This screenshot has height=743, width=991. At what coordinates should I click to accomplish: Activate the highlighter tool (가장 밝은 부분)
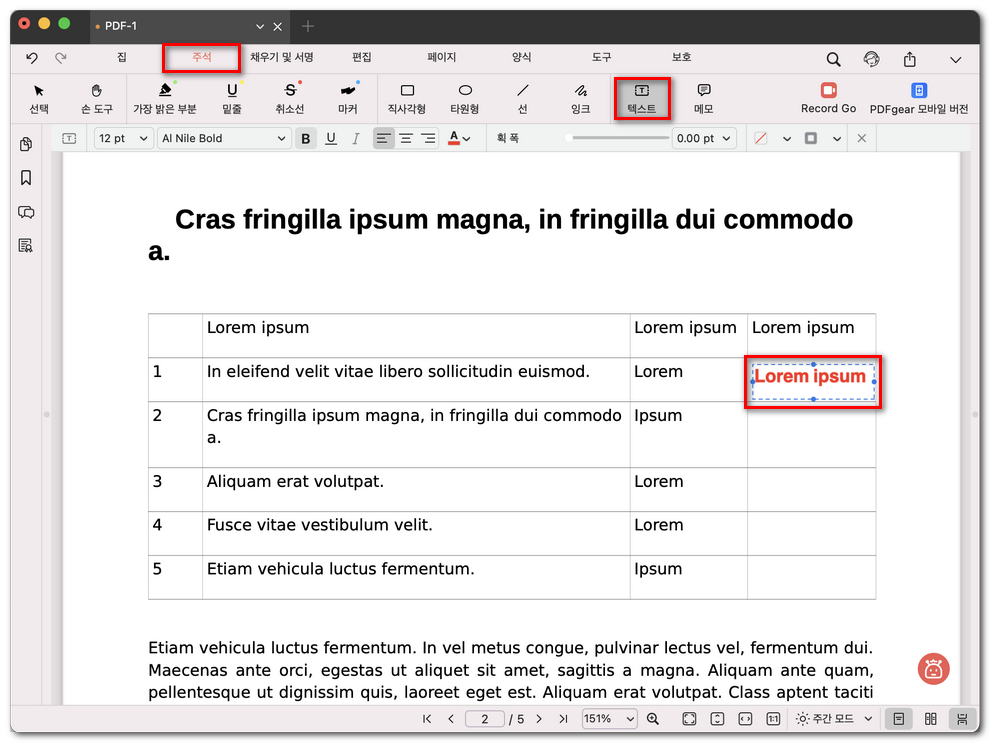pyautogui.click(x=165, y=98)
